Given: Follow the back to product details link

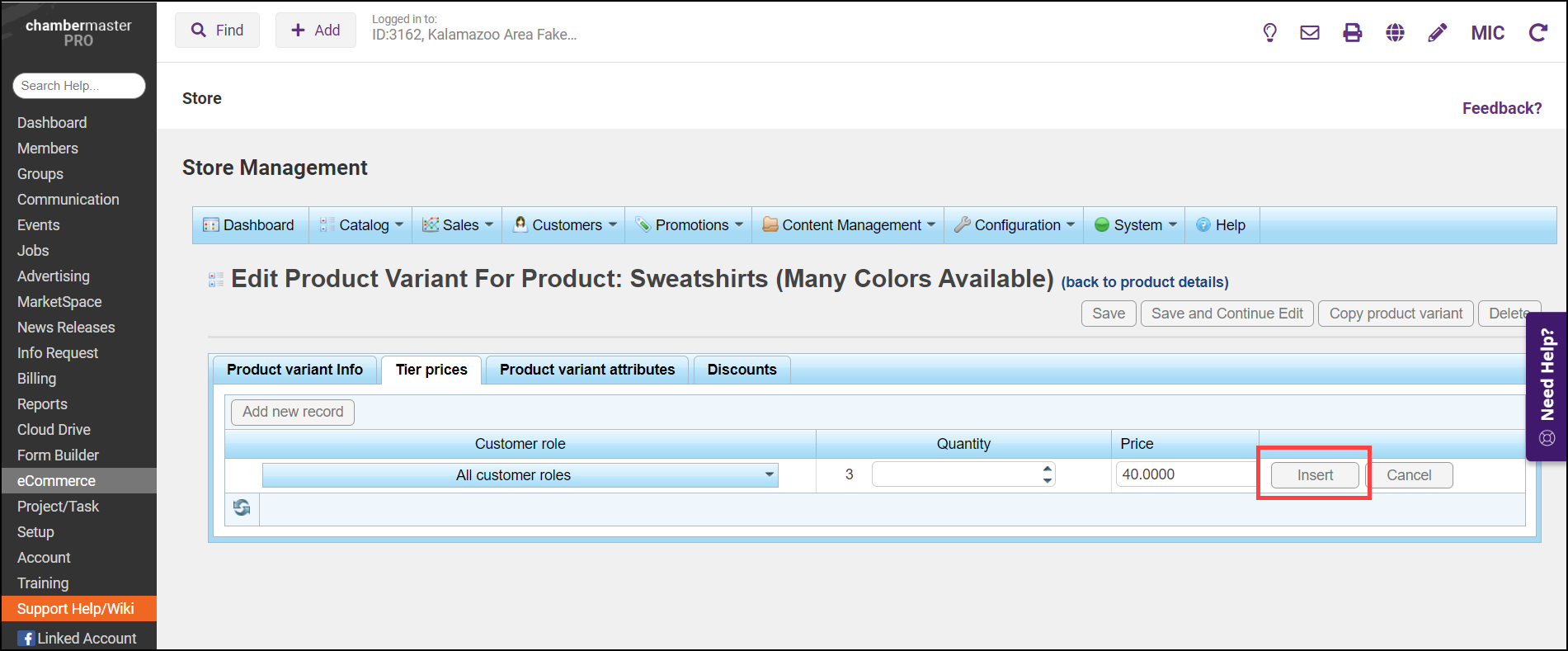Looking at the screenshot, I should pos(1144,282).
